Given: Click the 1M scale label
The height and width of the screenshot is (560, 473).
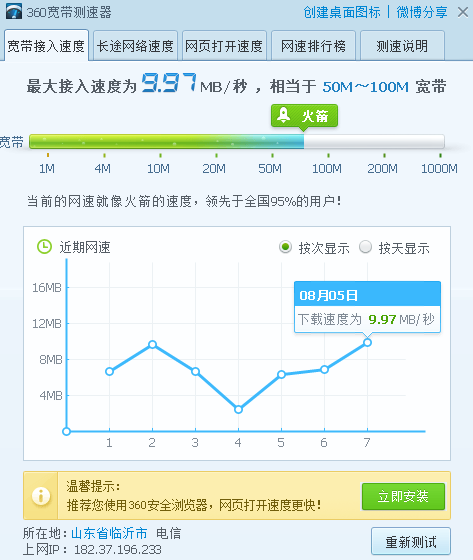Looking at the screenshot, I should (47, 168).
